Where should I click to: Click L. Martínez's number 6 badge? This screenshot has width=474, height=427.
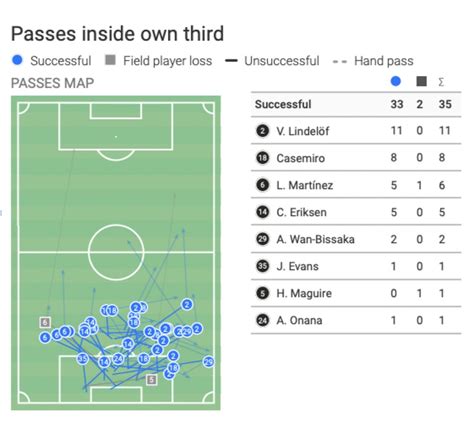(262, 185)
